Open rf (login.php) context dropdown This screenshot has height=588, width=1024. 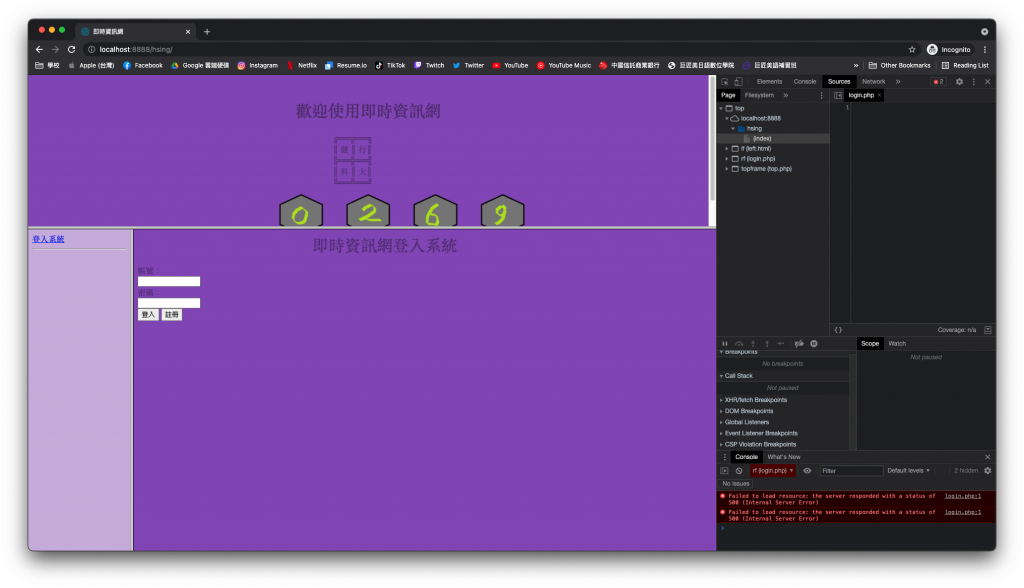click(x=773, y=471)
